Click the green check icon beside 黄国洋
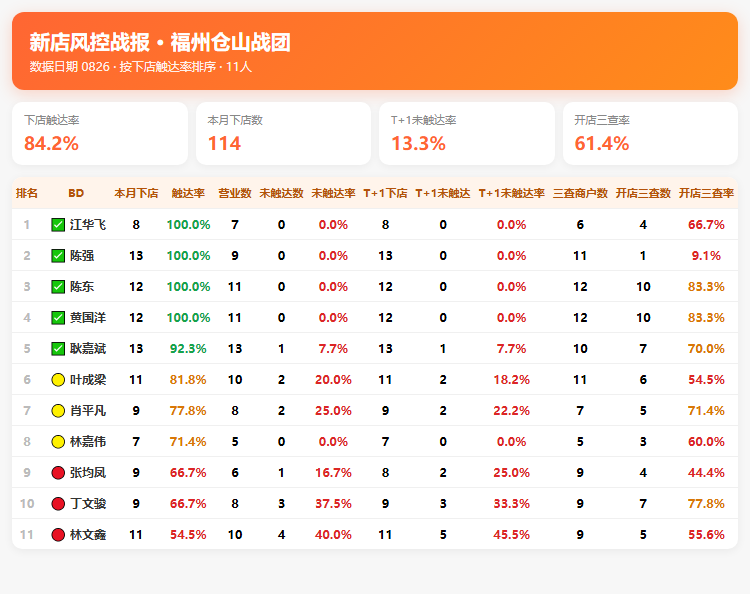 click(58, 318)
